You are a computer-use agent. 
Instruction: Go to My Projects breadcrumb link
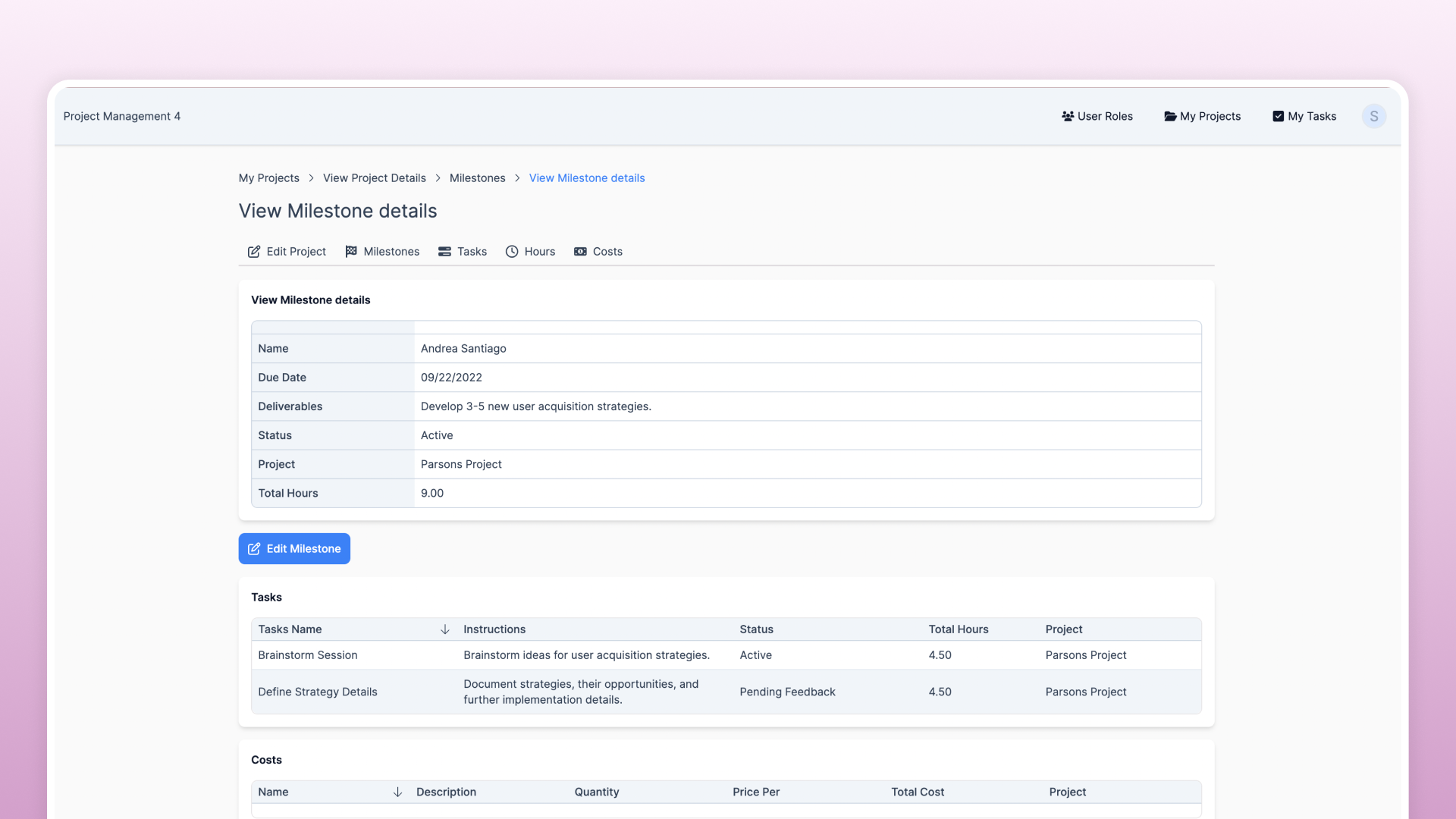tap(268, 178)
